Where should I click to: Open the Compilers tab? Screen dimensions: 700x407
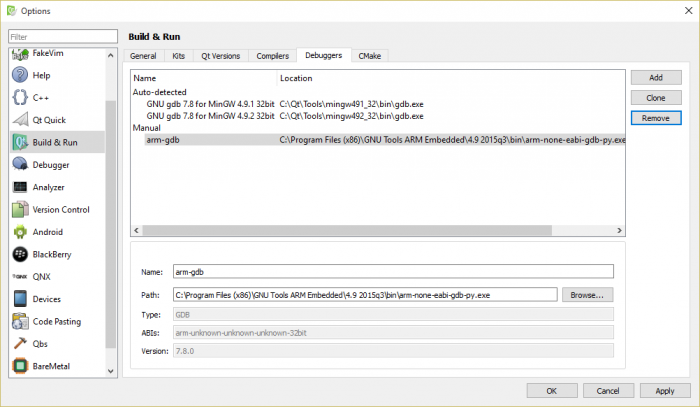(272, 56)
